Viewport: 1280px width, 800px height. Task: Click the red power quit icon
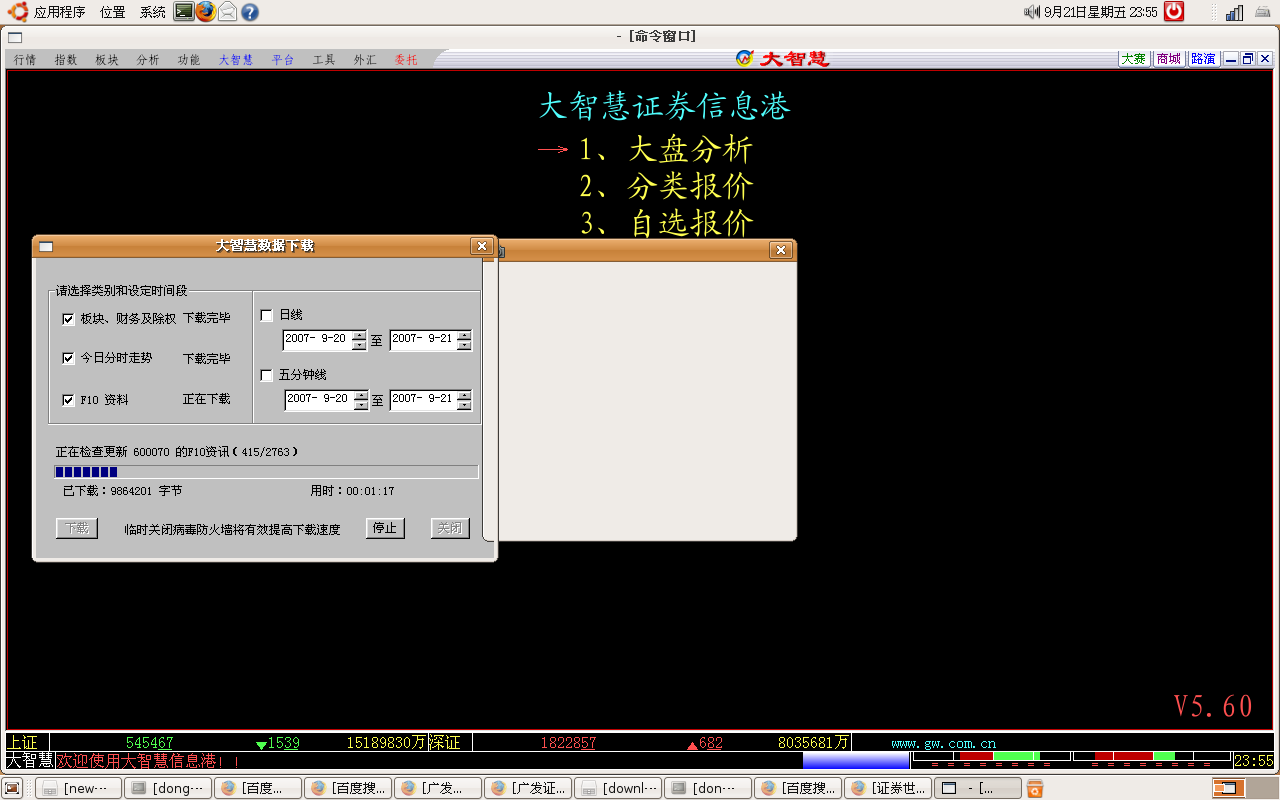(x=1174, y=12)
